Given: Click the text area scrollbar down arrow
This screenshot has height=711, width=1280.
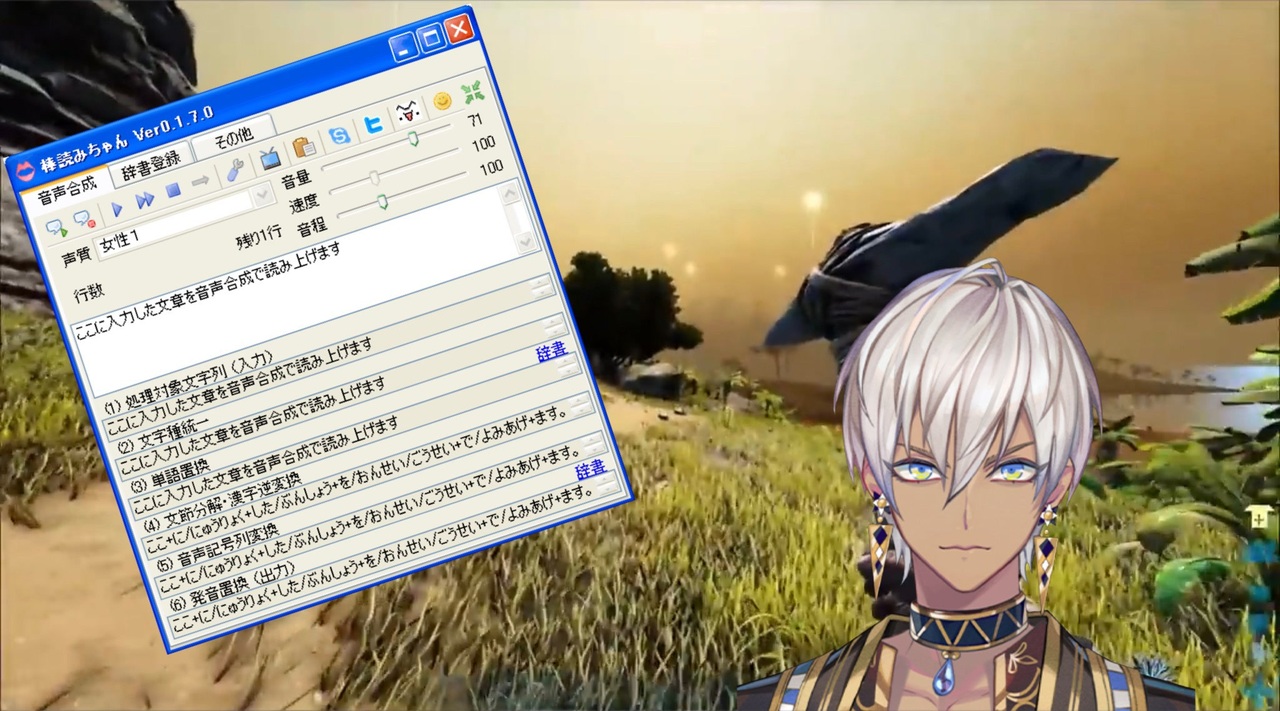Looking at the screenshot, I should click(526, 241).
